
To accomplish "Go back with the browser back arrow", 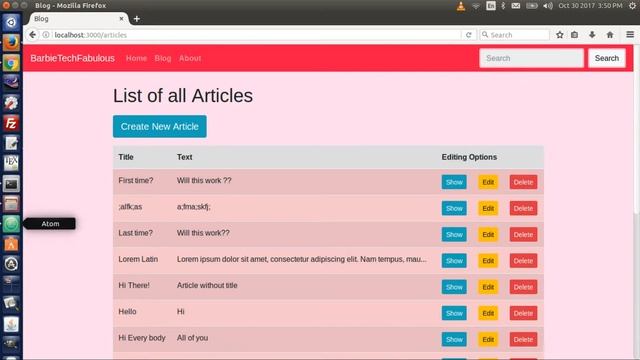I will (x=33, y=35).
